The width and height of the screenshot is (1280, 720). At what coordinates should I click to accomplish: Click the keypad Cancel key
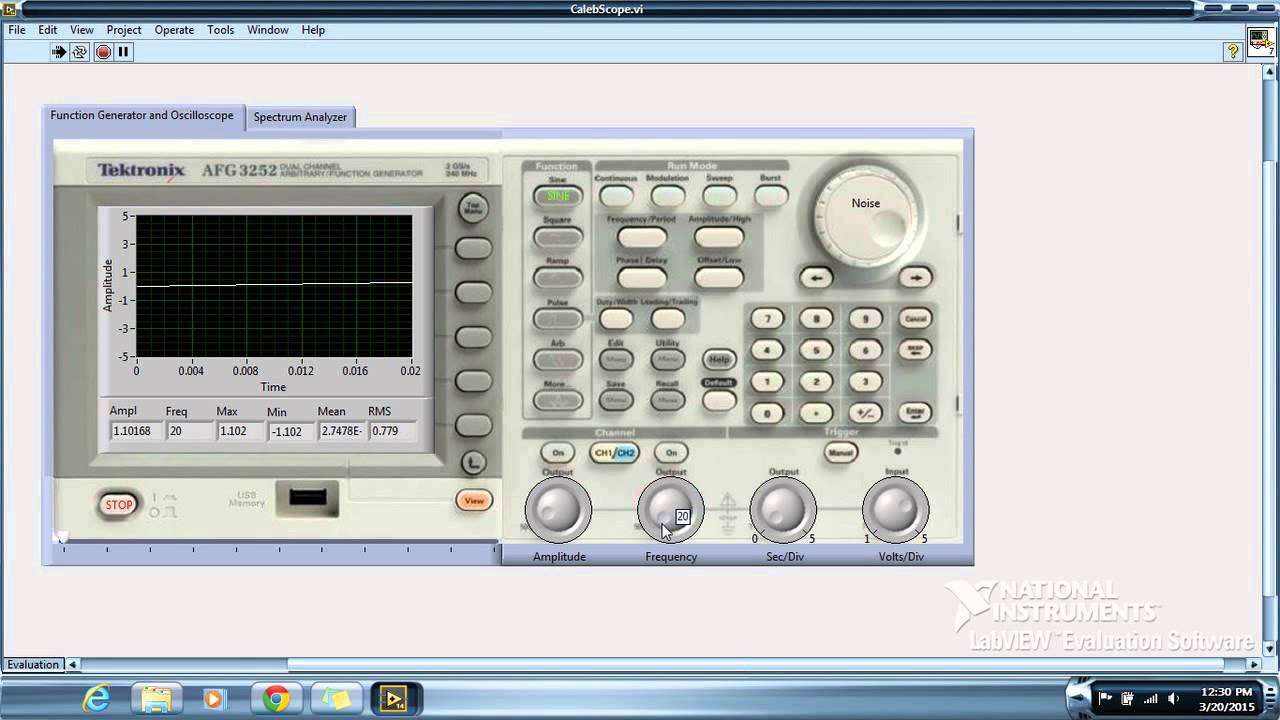coord(915,319)
